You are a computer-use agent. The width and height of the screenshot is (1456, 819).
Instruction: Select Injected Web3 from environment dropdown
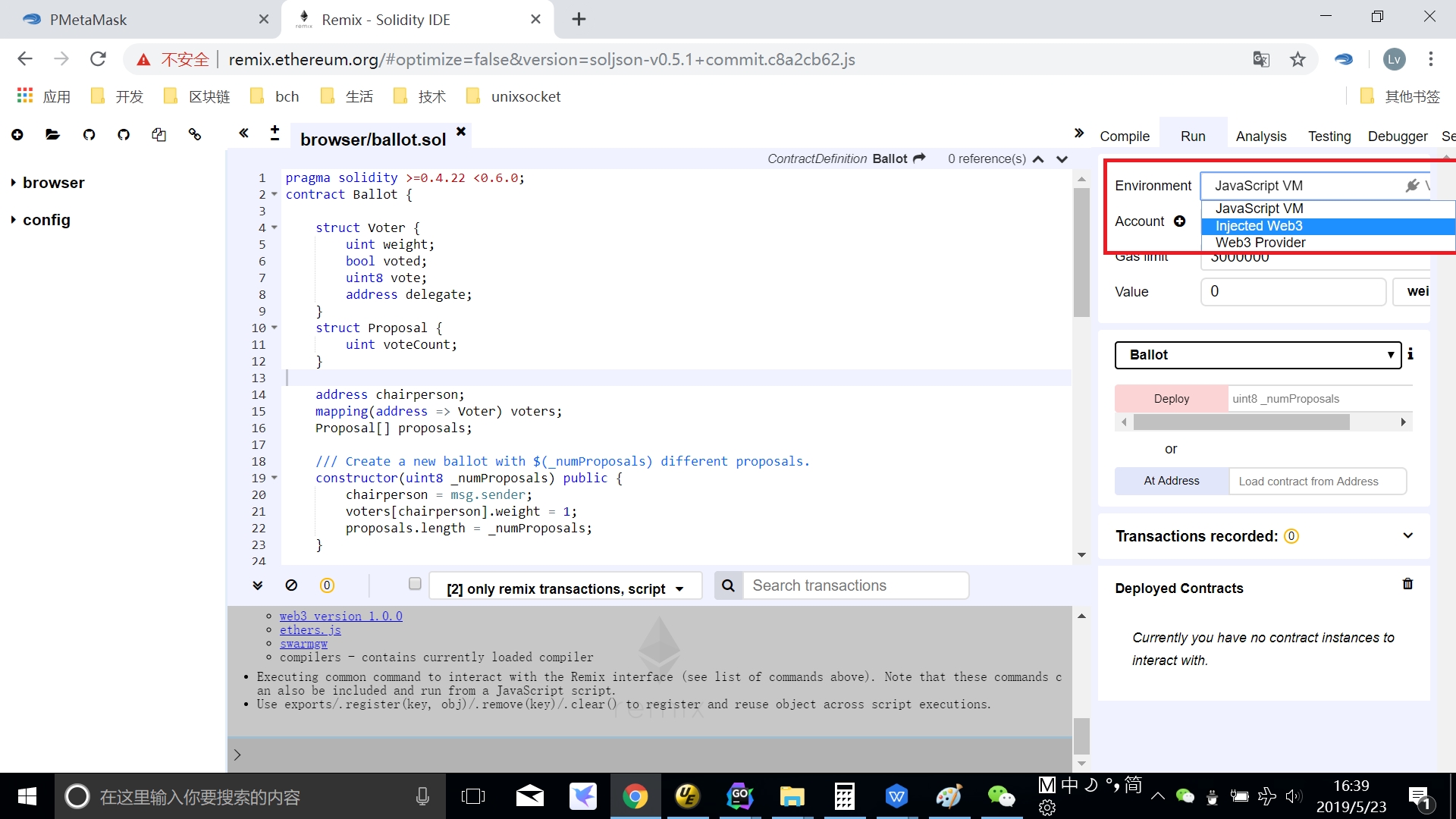click(1259, 226)
